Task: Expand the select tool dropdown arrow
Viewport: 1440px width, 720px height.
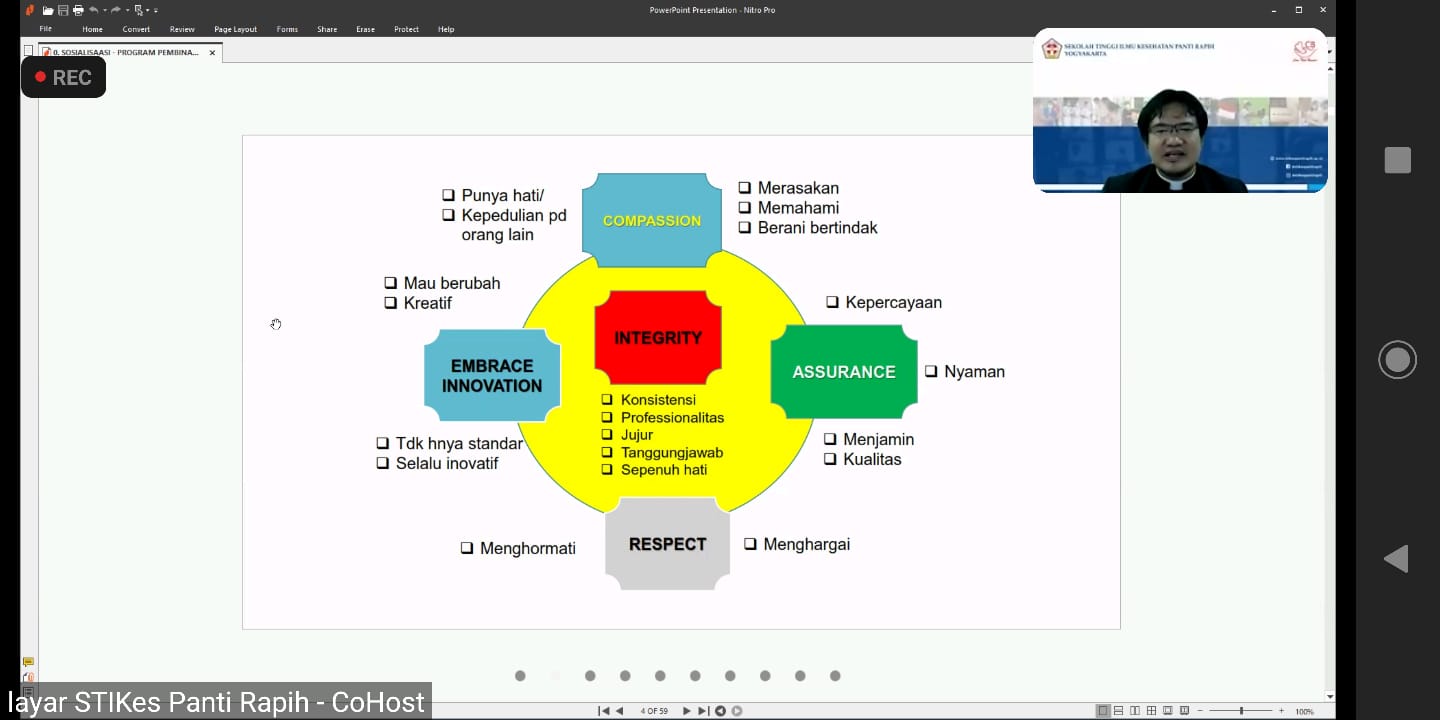Action: tap(147, 10)
